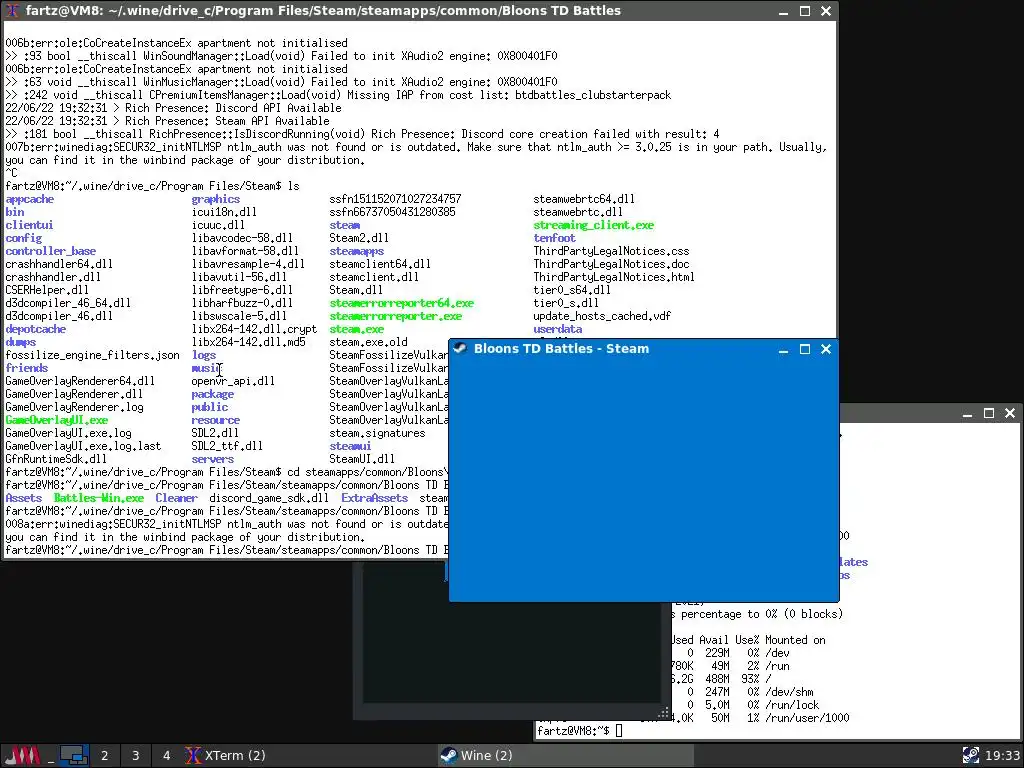Click 'openvr_api.dll' in the listing
The height and width of the screenshot is (768, 1024).
pyautogui.click(x=233, y=381)
